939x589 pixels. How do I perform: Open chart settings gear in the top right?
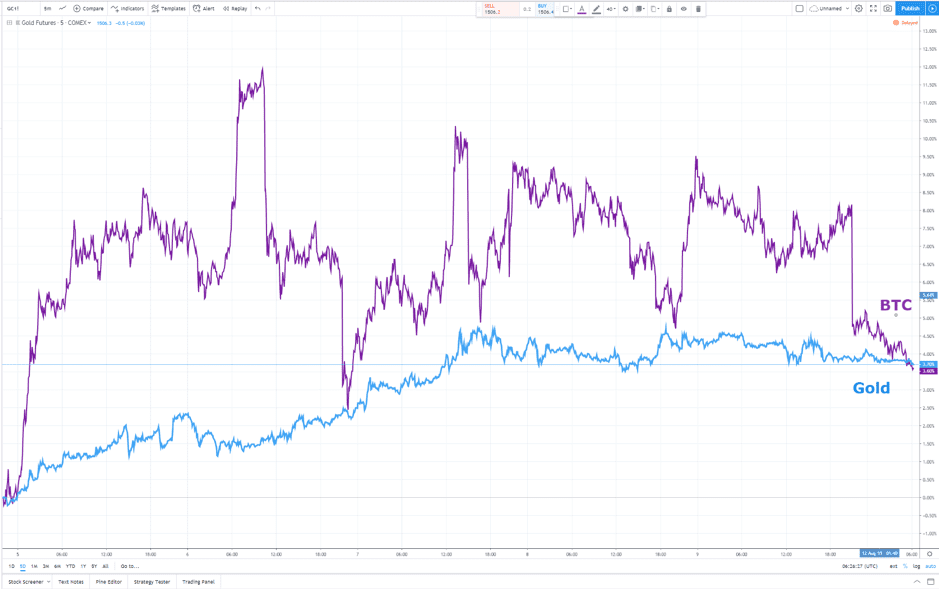pos(858,8)
